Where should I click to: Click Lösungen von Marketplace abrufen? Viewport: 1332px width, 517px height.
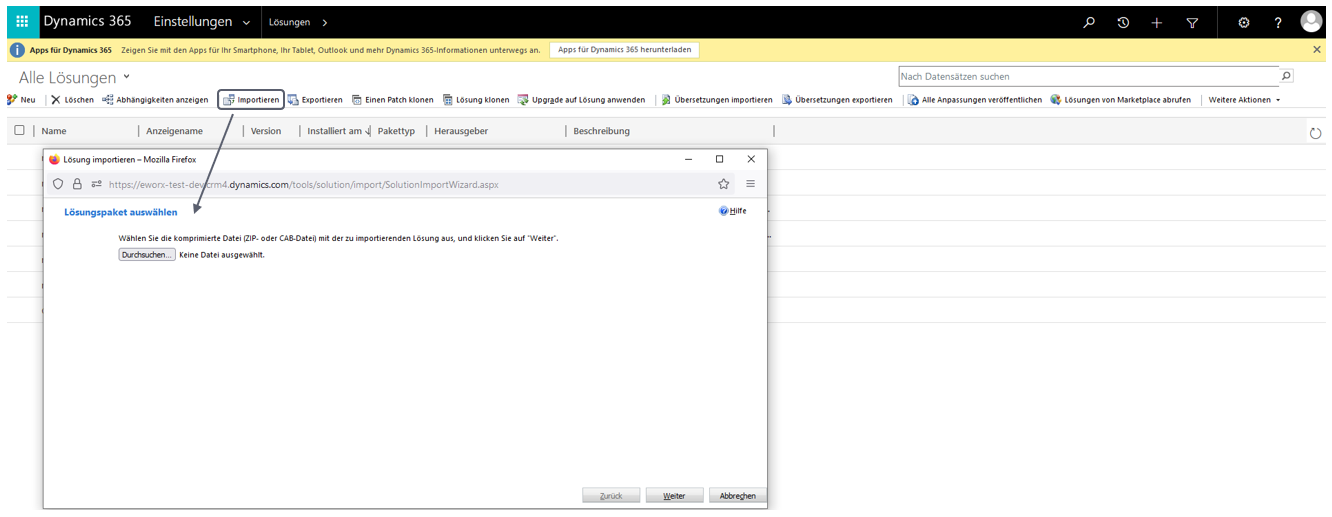click(1120, 100)
